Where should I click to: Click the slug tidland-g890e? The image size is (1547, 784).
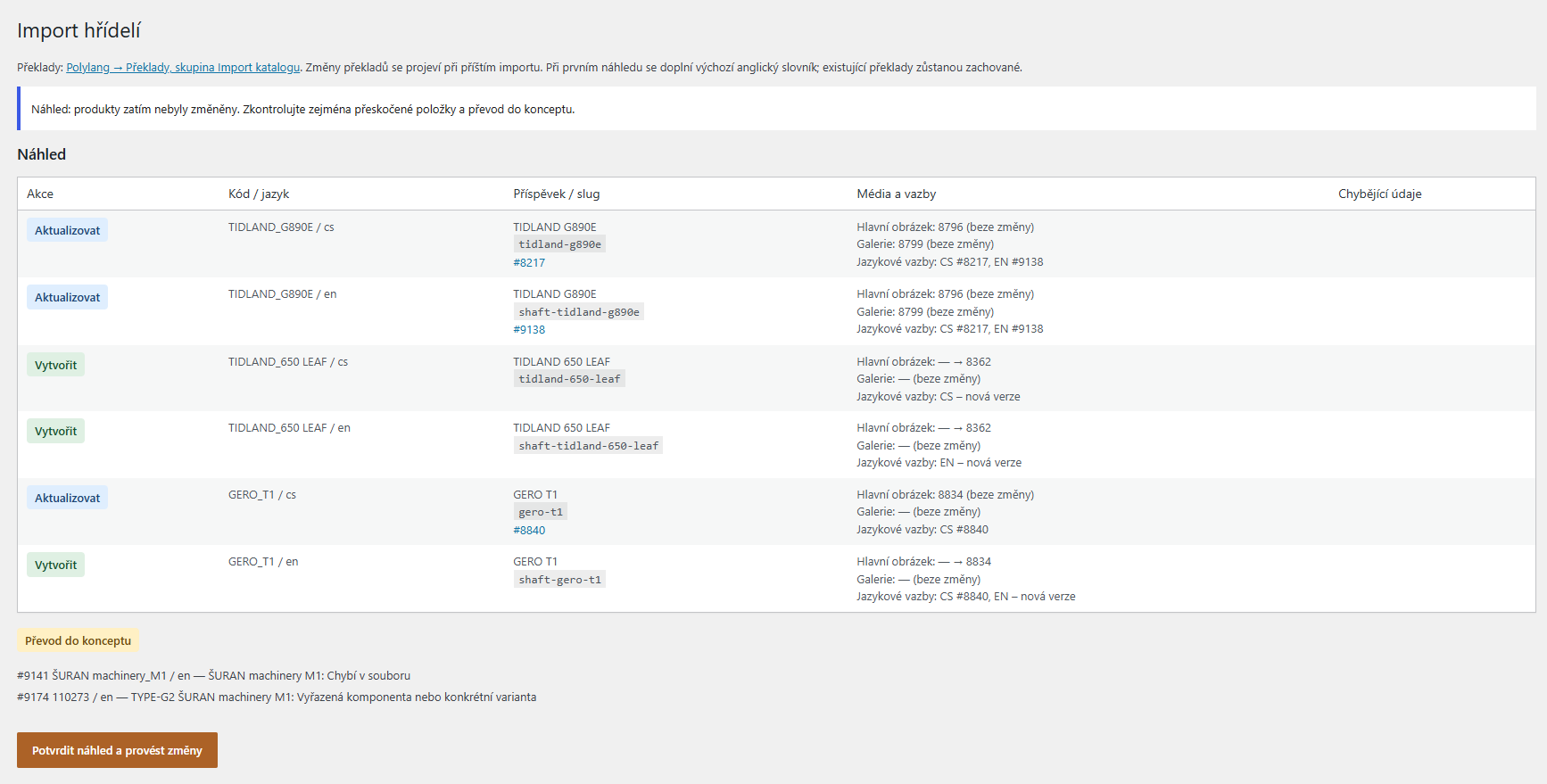tap(559, 244)
